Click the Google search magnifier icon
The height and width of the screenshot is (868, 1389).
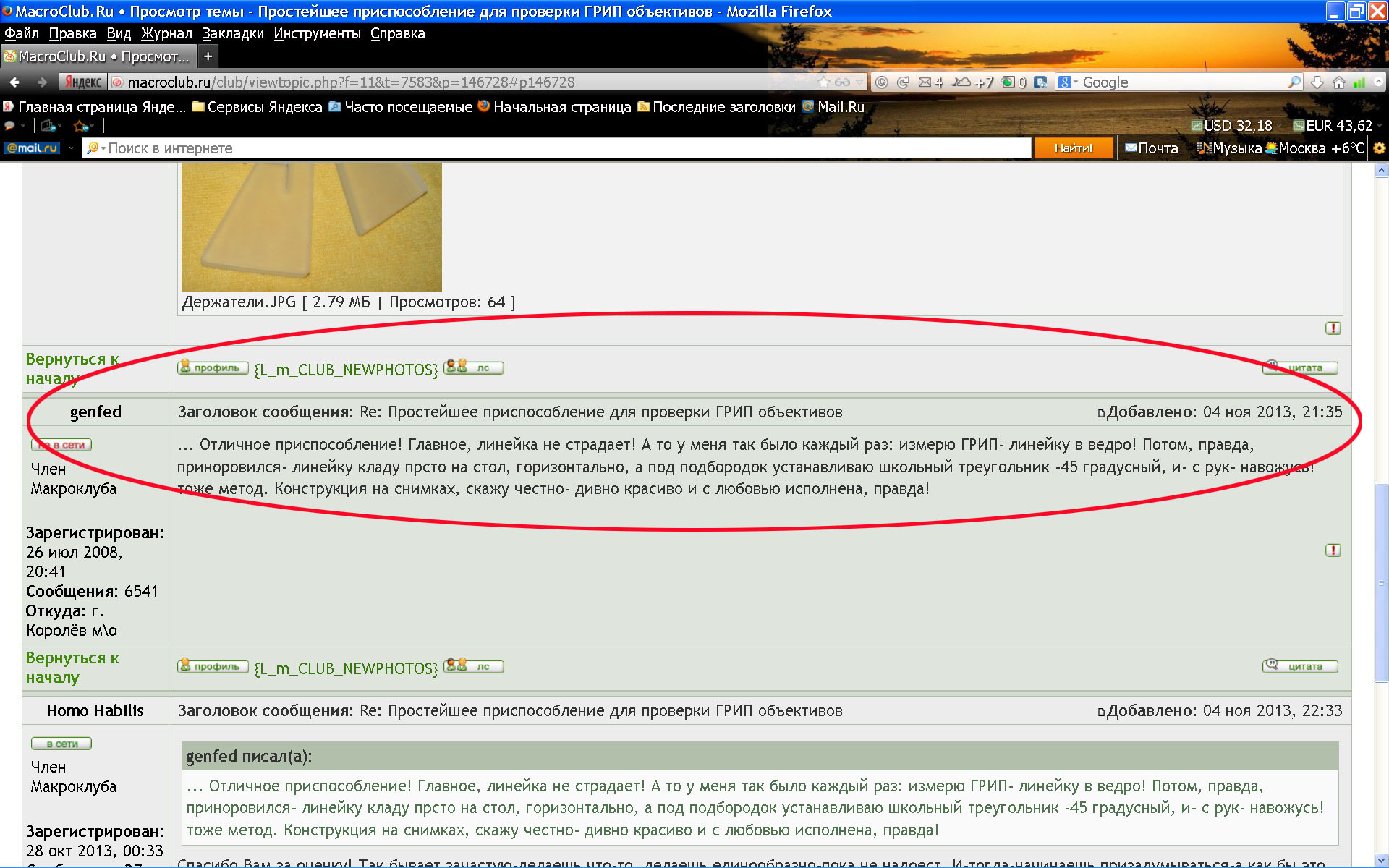click(x=1294, y=82)
